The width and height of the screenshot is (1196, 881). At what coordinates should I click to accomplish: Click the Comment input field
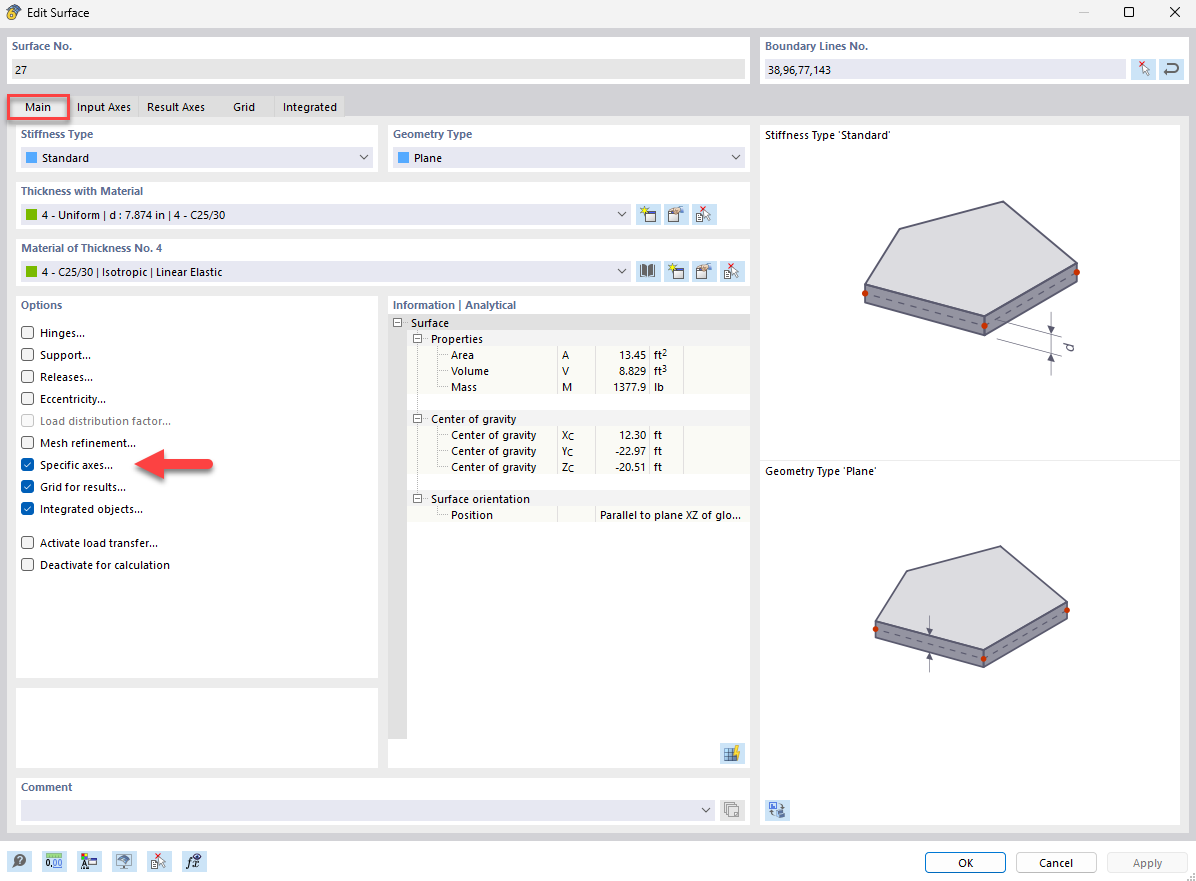[360, 810]
